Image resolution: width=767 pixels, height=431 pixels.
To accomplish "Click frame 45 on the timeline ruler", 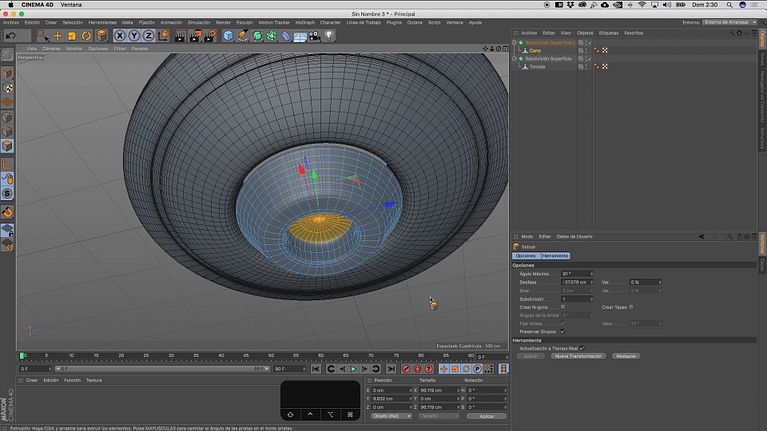I will pyautogui.click(x=246, y=356).
